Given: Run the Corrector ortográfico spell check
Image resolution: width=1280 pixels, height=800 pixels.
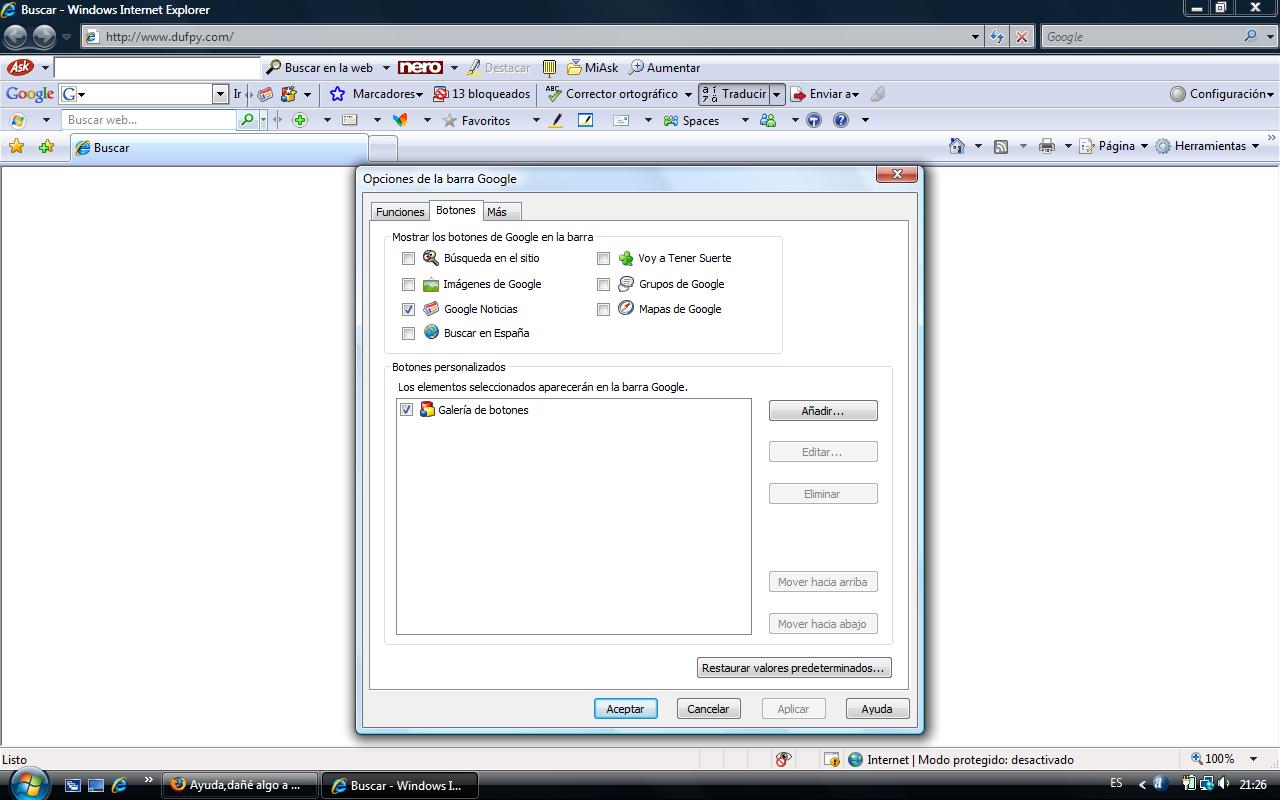Looking at the screenshot, I should [x=612, y=94].
